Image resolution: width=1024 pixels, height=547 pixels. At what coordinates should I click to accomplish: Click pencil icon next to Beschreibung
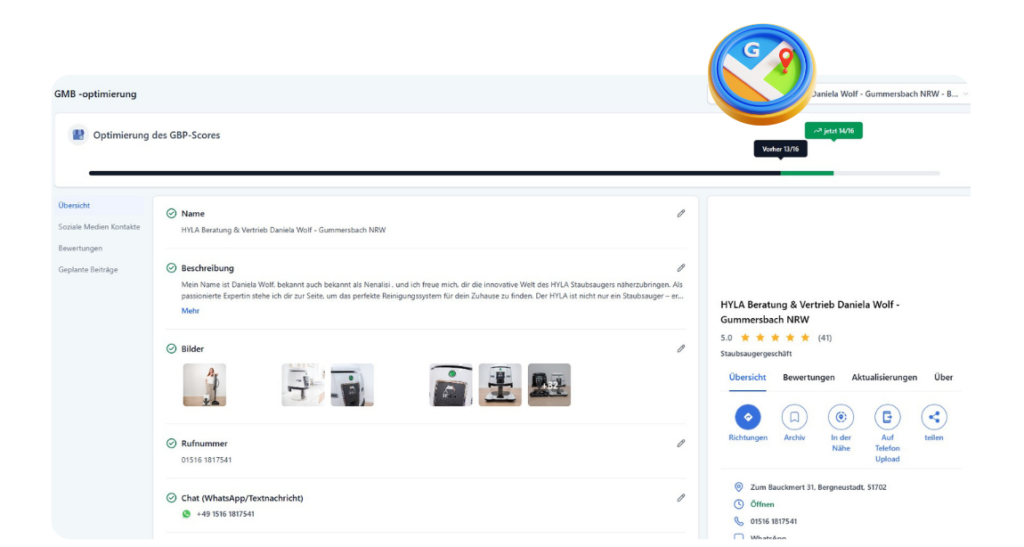tap(681, 268)
